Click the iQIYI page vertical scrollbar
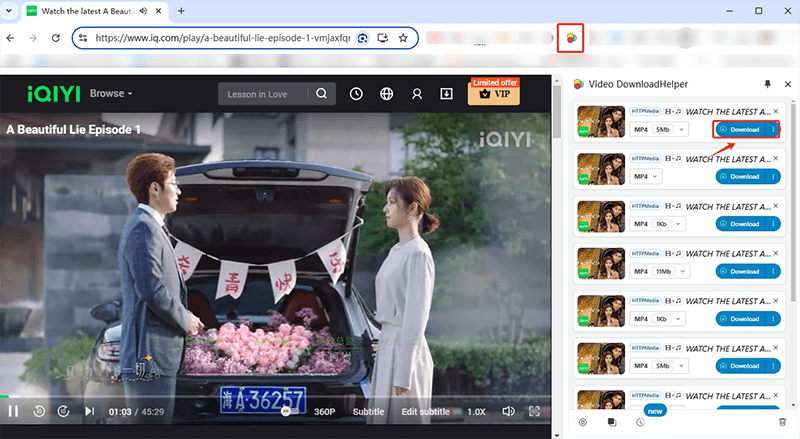Screen dimensions: 800x439 (557, 112)
